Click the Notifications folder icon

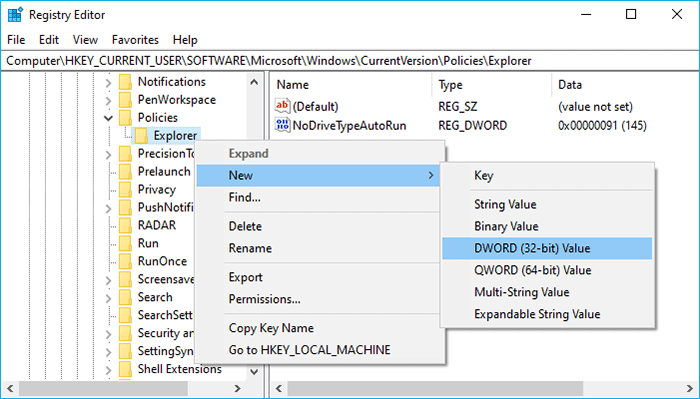[125, 82]
